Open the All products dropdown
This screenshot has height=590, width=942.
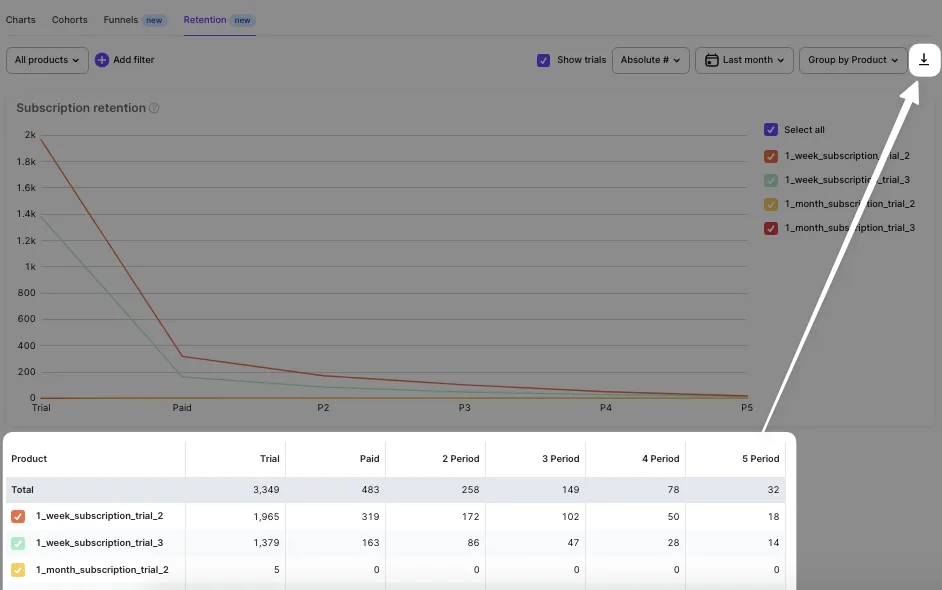47,60
